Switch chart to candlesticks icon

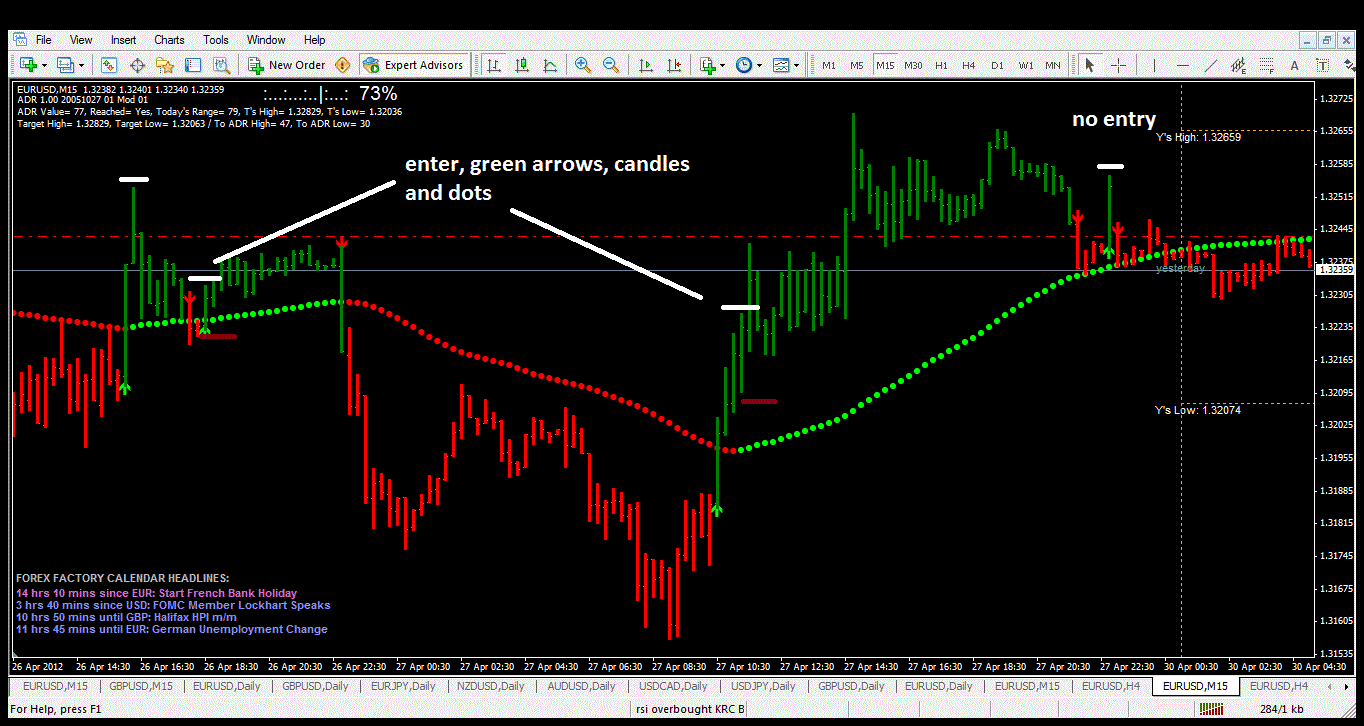522,65
